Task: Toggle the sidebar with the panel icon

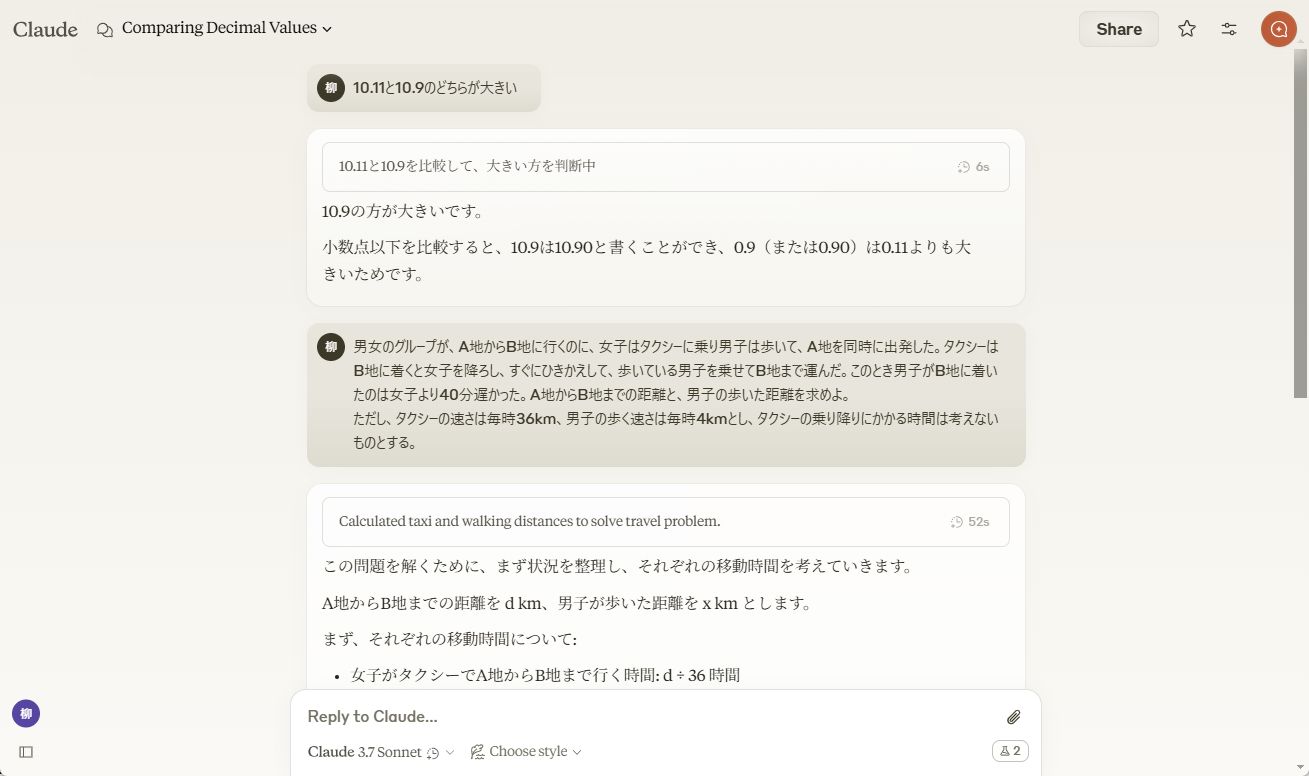Action: click(x=26, y=751)
